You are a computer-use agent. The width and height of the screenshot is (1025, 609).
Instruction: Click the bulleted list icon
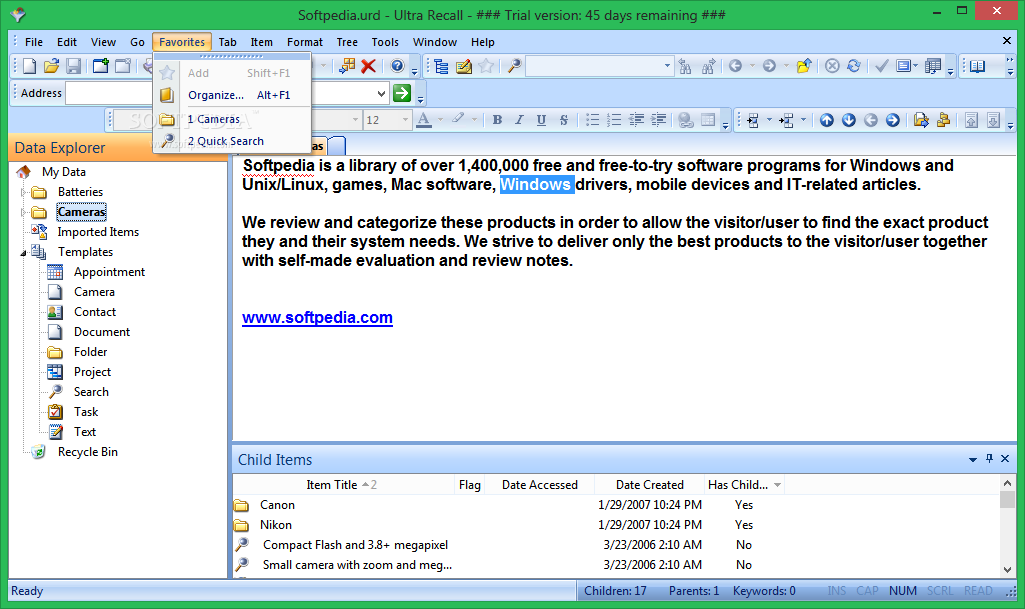592,120
